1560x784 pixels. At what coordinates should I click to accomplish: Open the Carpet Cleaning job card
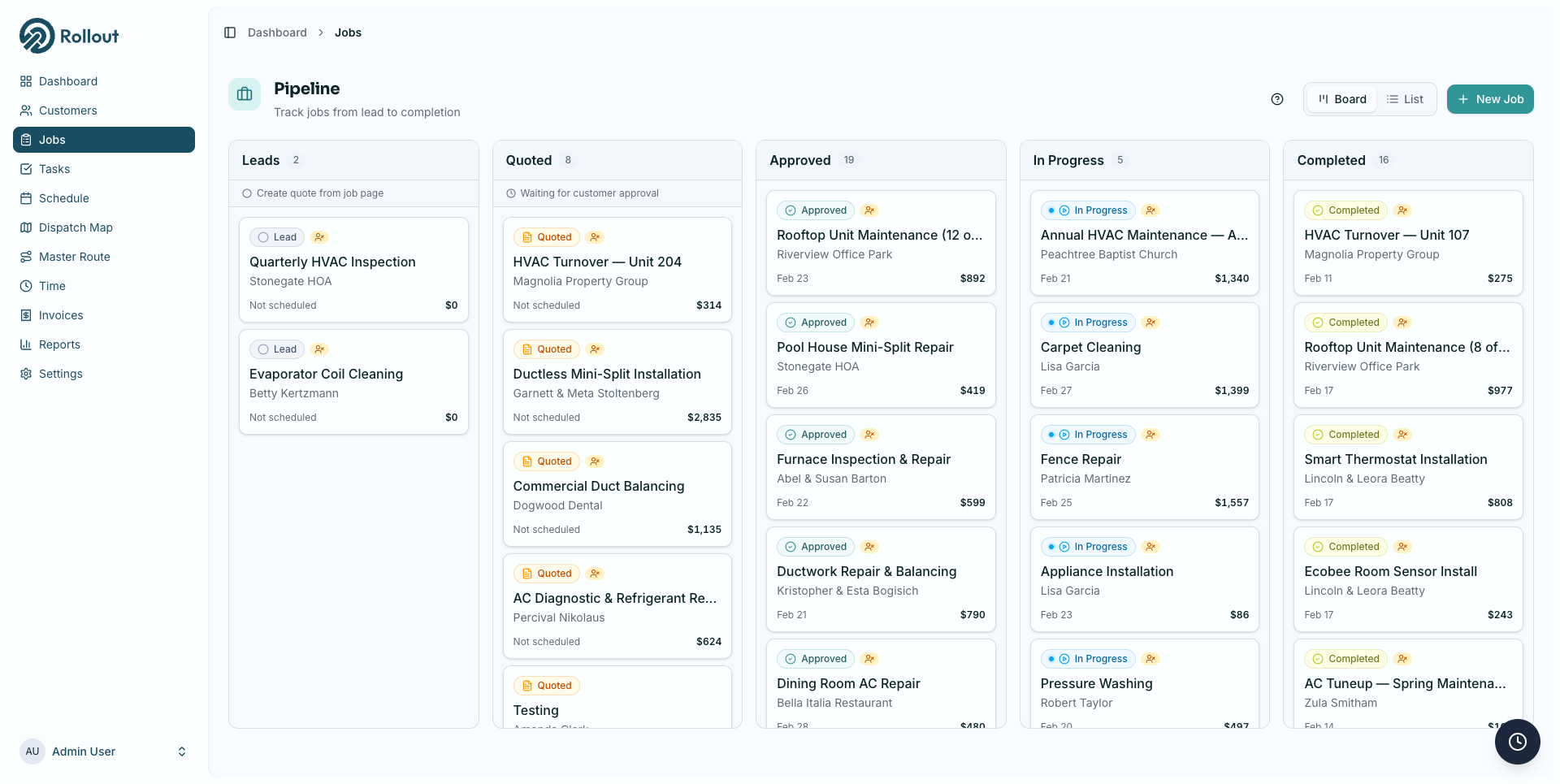click(1091, 347)
